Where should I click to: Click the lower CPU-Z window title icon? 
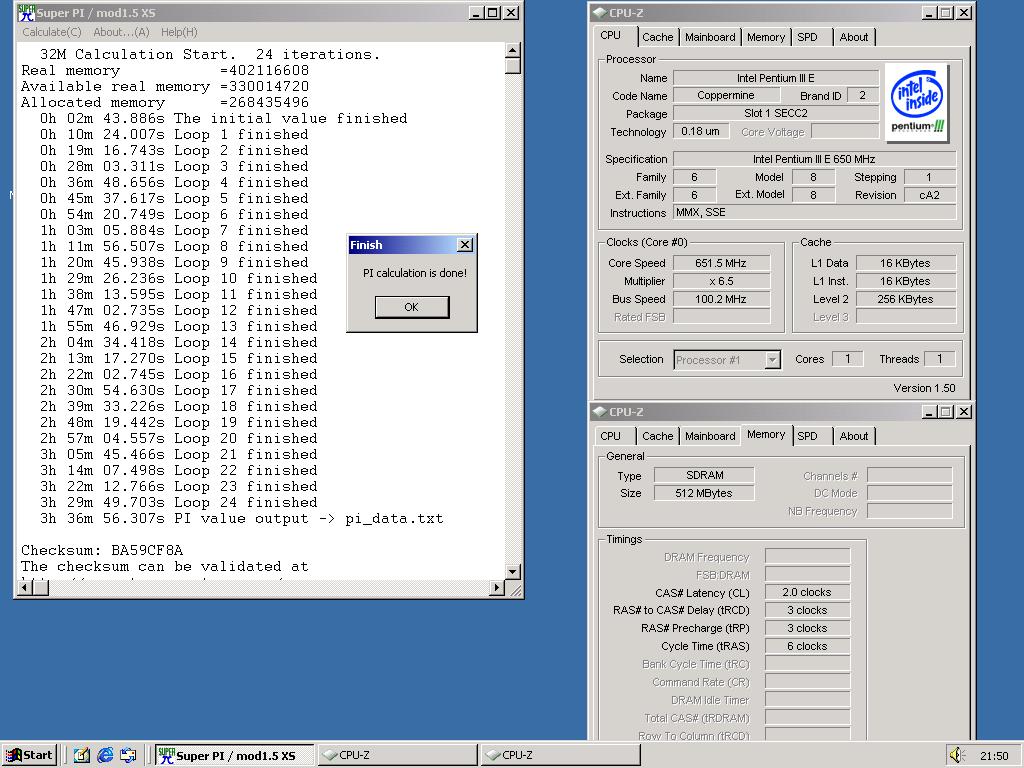pyautogui.click(x=599, y=411)
